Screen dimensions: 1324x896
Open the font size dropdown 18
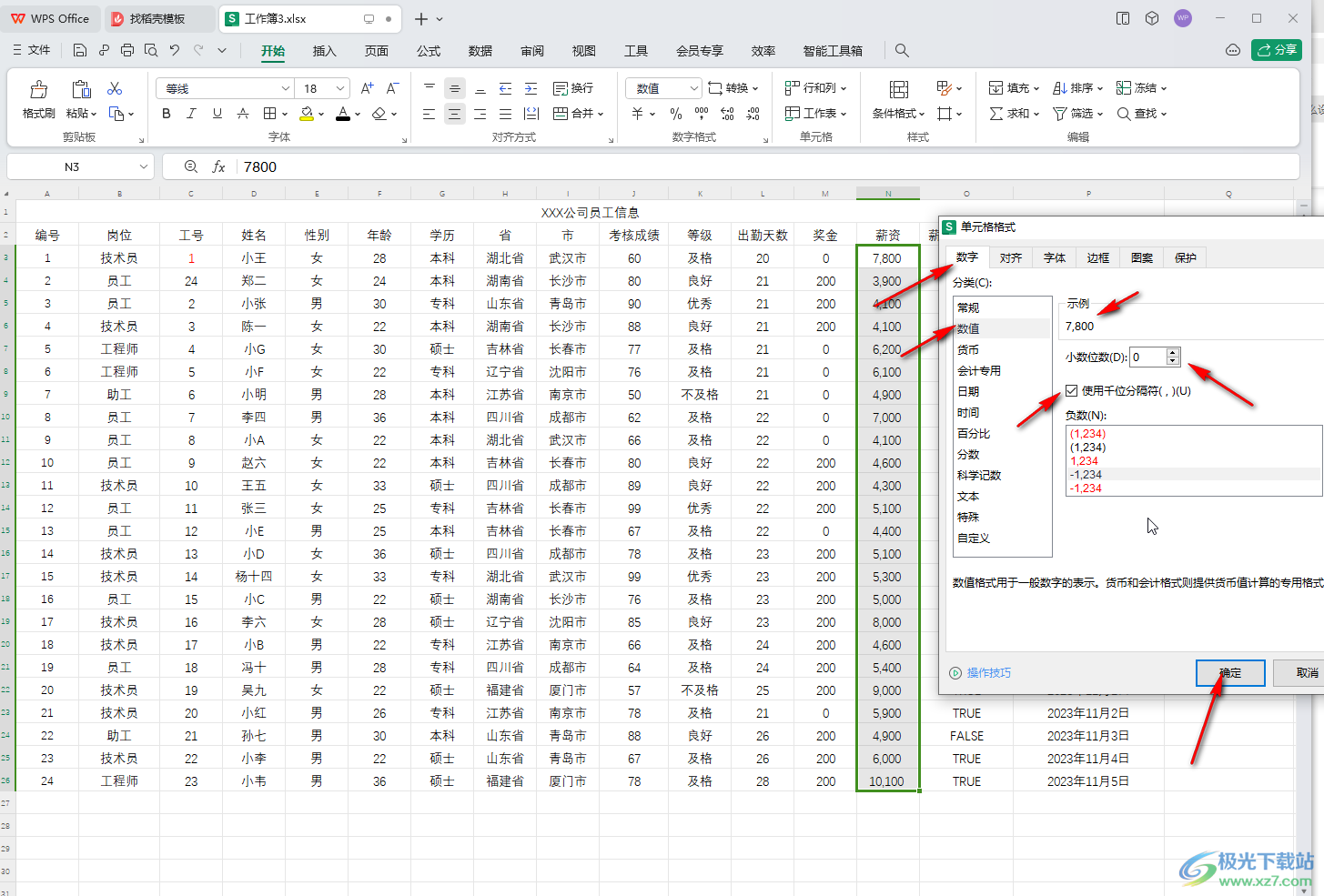click(340, 88)
